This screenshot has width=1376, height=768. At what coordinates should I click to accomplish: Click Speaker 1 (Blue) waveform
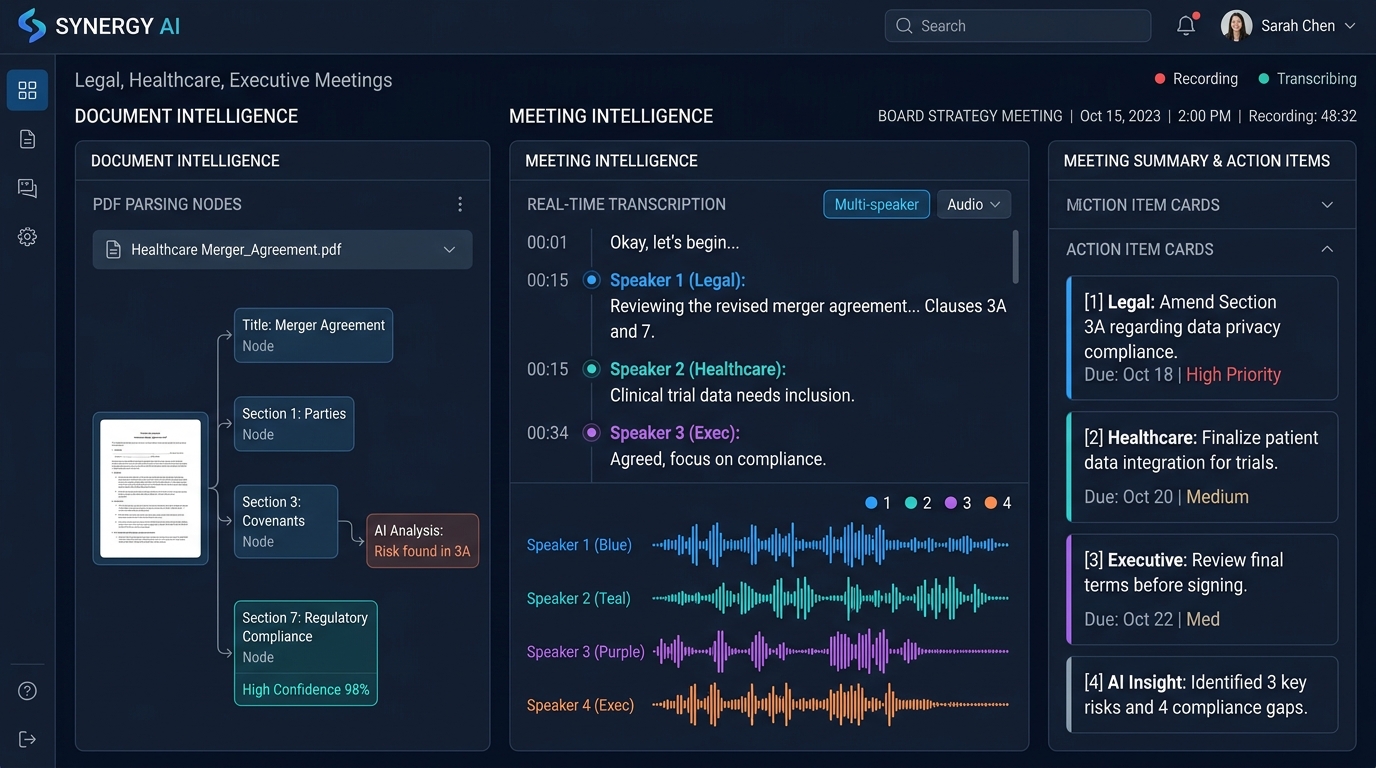(x=830, y=545)
